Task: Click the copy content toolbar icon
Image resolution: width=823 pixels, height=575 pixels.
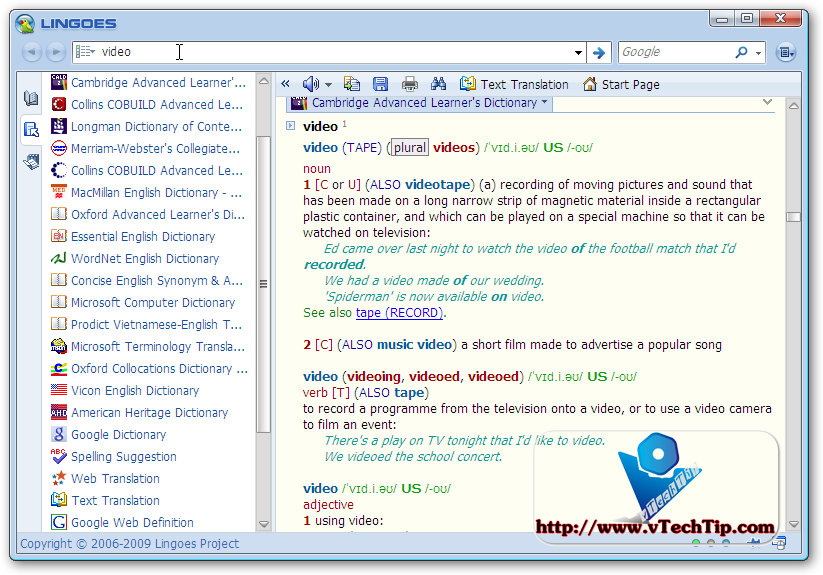Action: point(352,83)
